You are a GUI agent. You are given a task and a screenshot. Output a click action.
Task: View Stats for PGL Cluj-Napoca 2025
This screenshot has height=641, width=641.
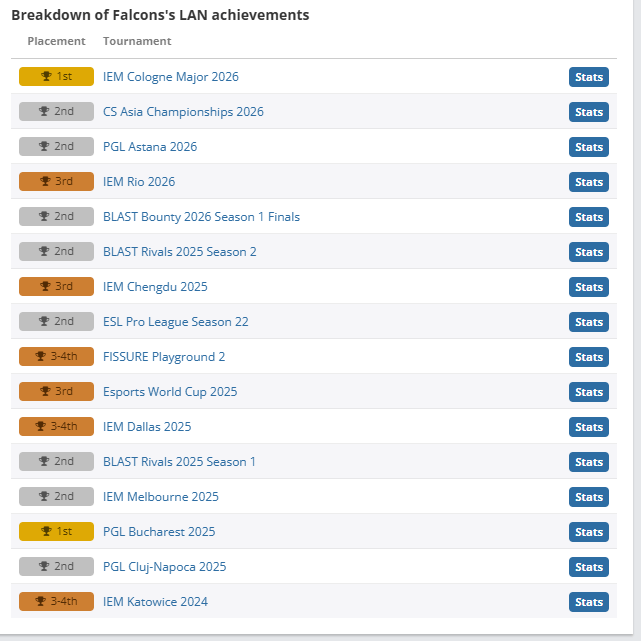click(x=589, y=567)
